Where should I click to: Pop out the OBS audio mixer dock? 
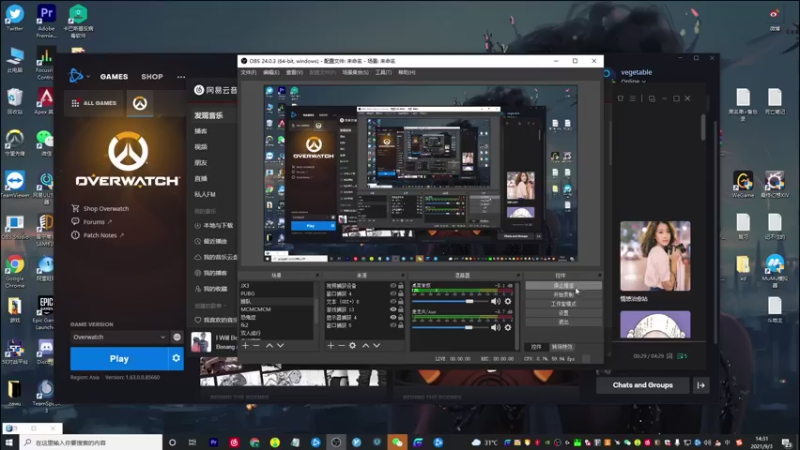click(x=518, y=276)
